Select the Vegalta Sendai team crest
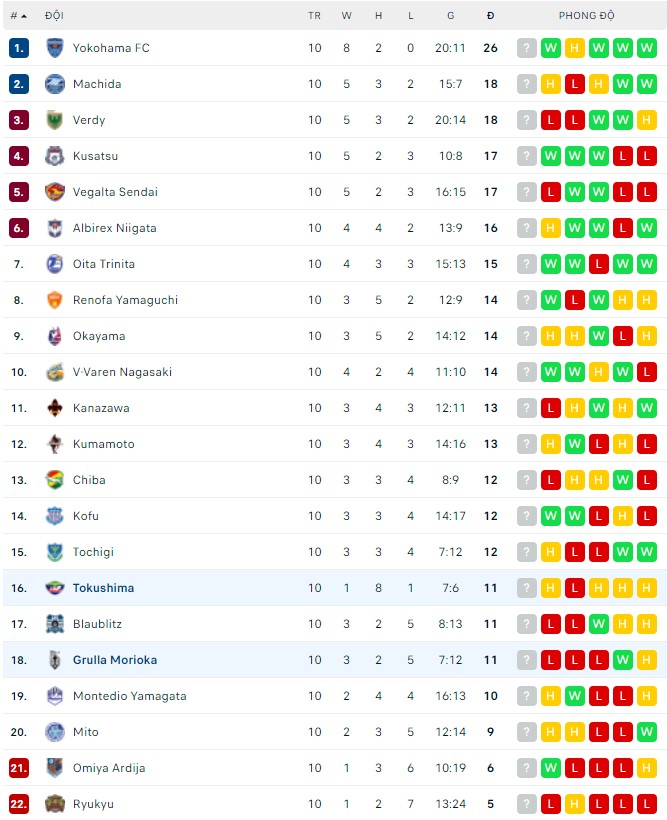 [x=55, y=192]
